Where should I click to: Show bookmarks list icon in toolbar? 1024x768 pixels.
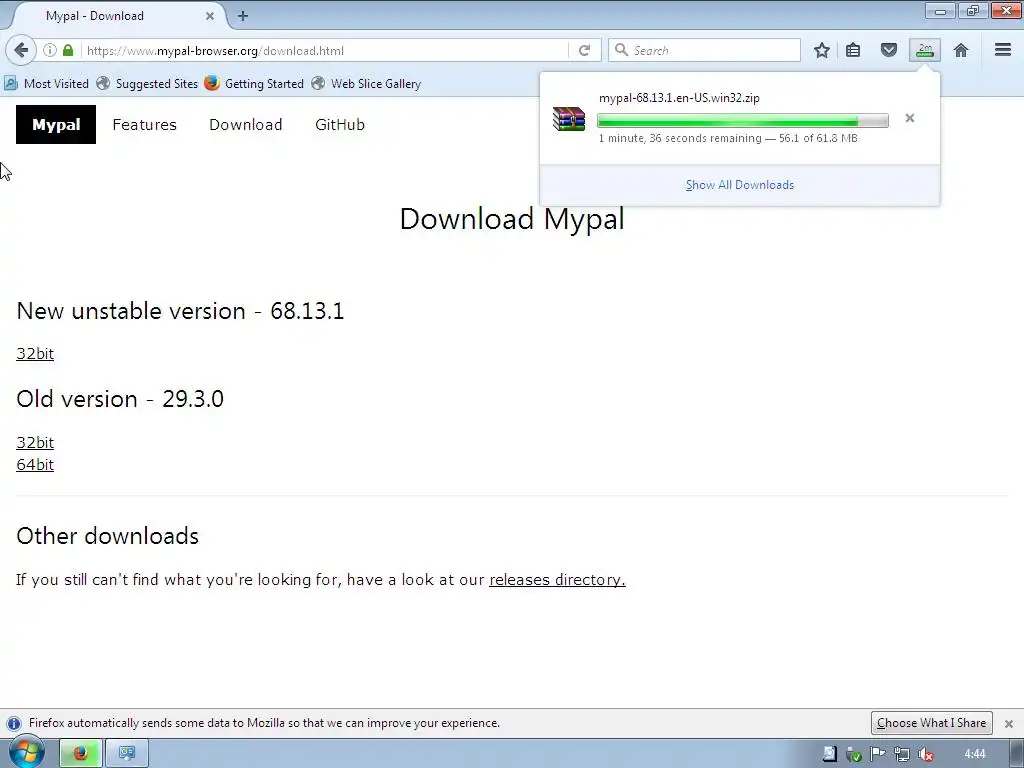click(x=853, y=50)
